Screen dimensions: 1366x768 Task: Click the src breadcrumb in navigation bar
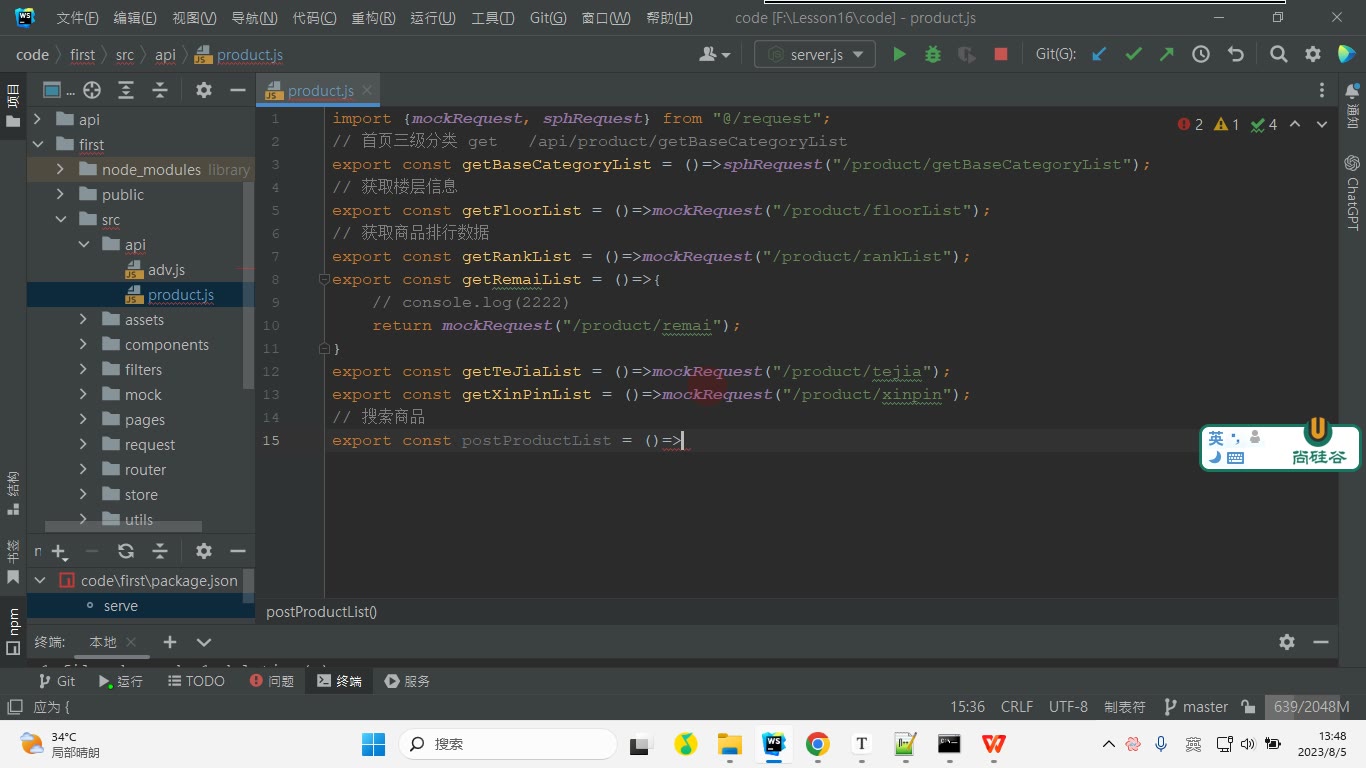point(124,55)
